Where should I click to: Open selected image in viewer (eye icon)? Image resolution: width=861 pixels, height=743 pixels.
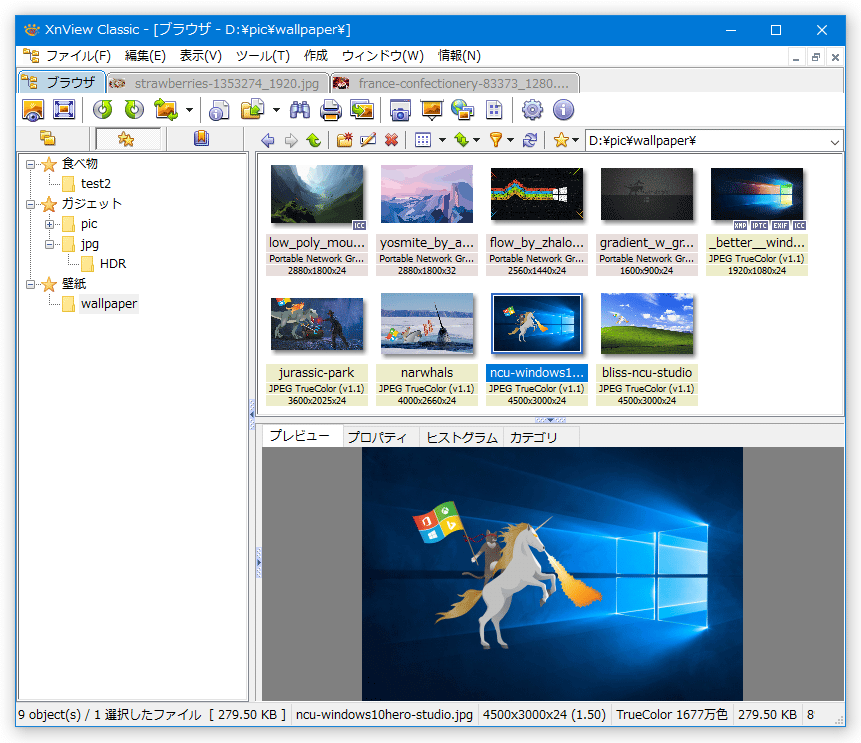pos(33,110)
